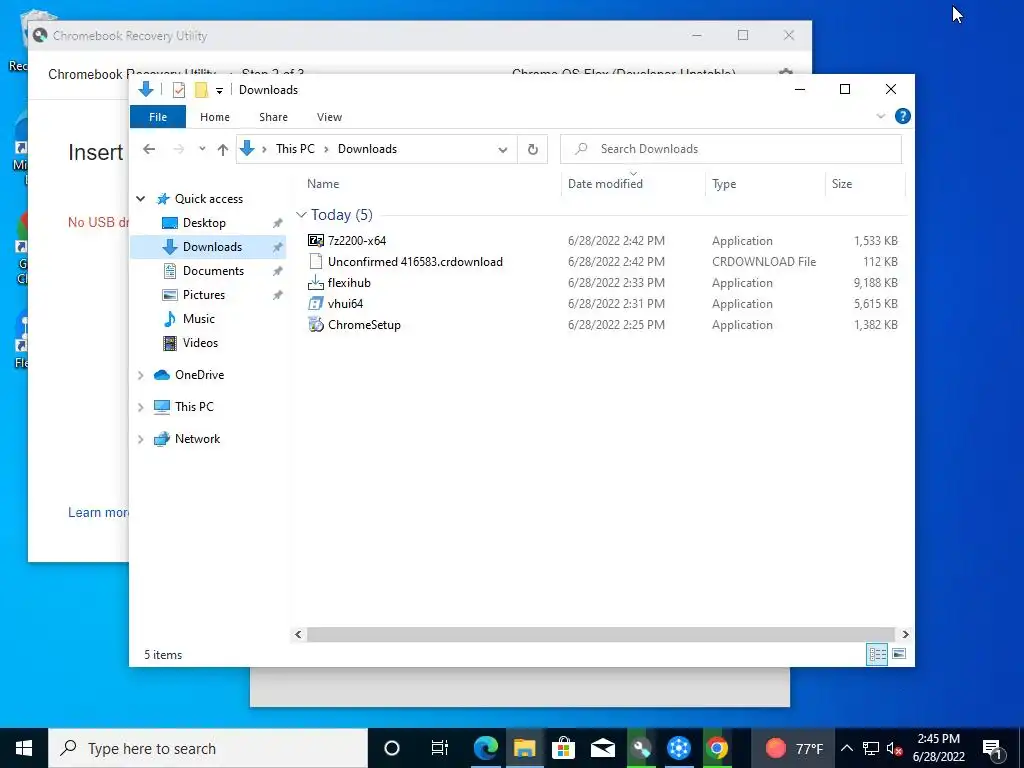Click This PC in the address breadcrumb
Image resolution: width=1024 pixels, height=768 pixels.
pos(295,149)
